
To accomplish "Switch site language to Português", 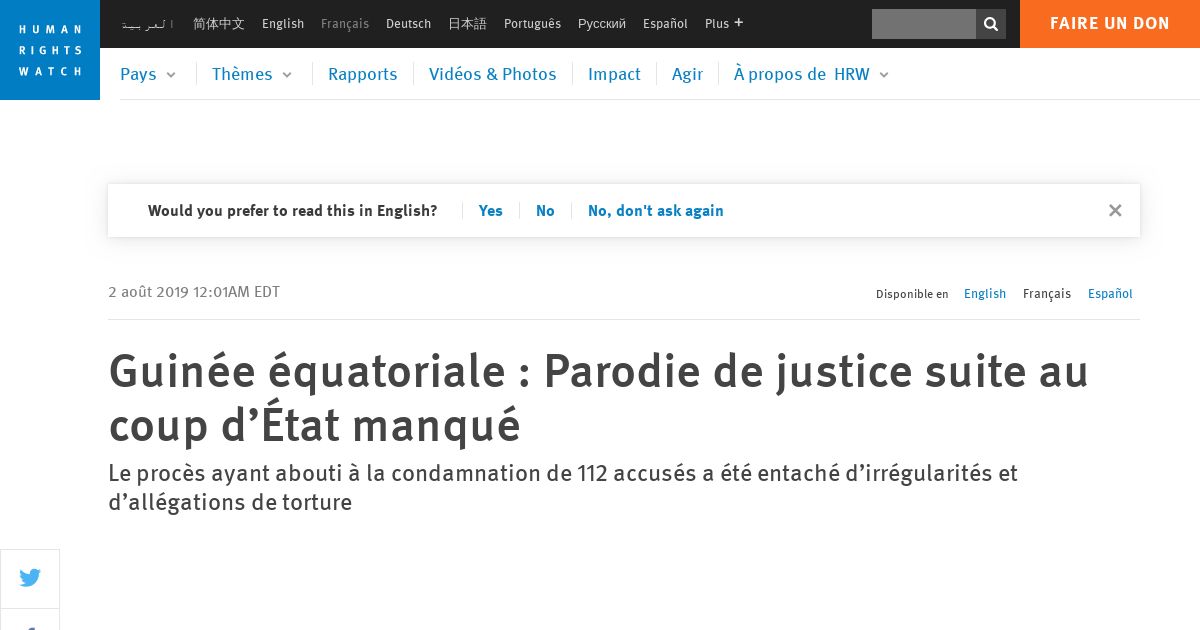I will (532, 24).
